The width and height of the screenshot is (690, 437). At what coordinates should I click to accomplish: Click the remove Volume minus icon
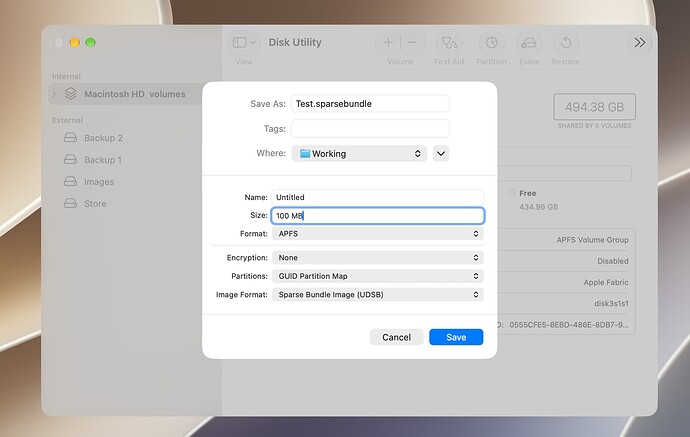coord(412,42)
